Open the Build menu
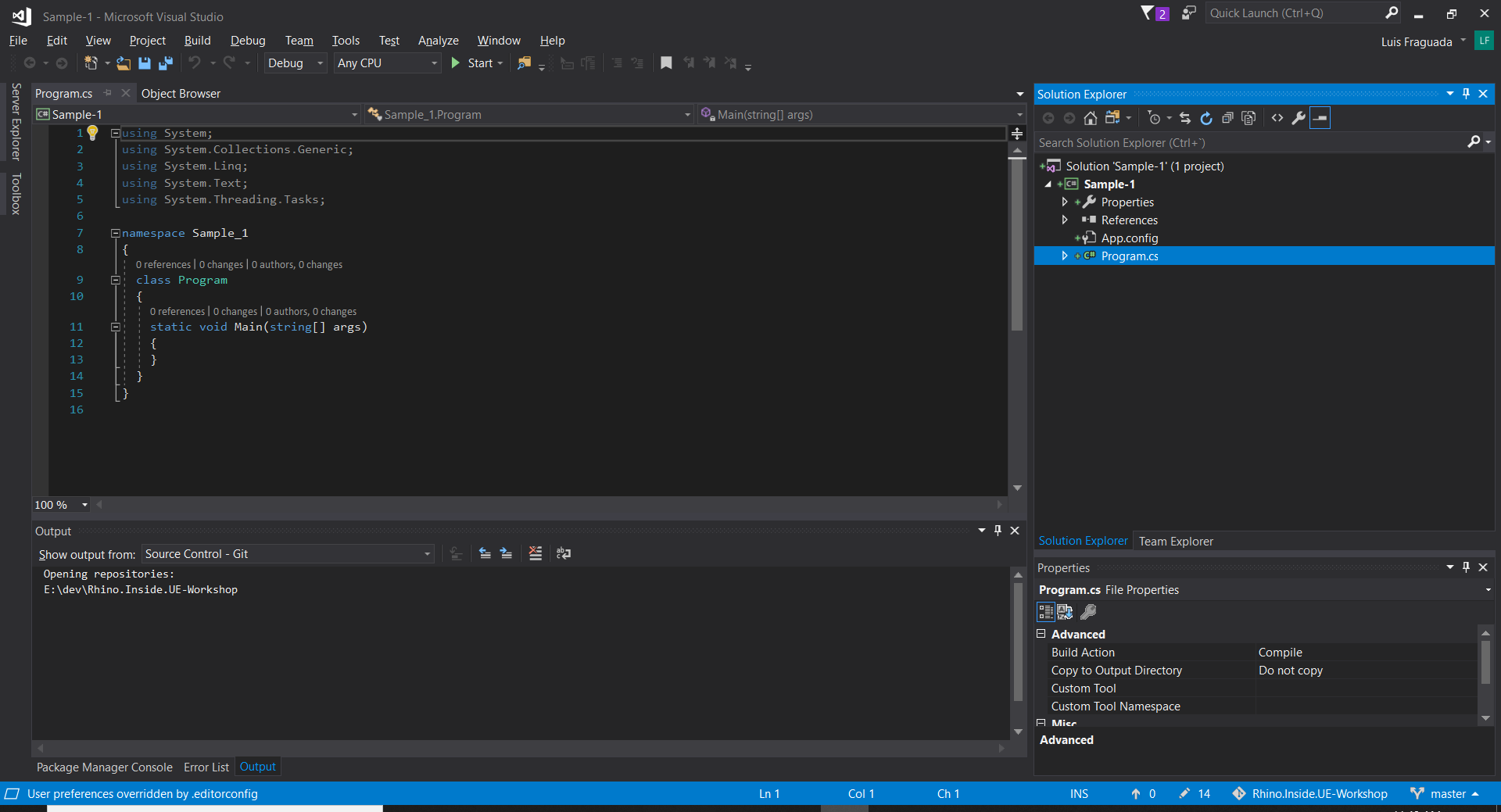This screenshot has width=1501, height=812. [197, 41]
